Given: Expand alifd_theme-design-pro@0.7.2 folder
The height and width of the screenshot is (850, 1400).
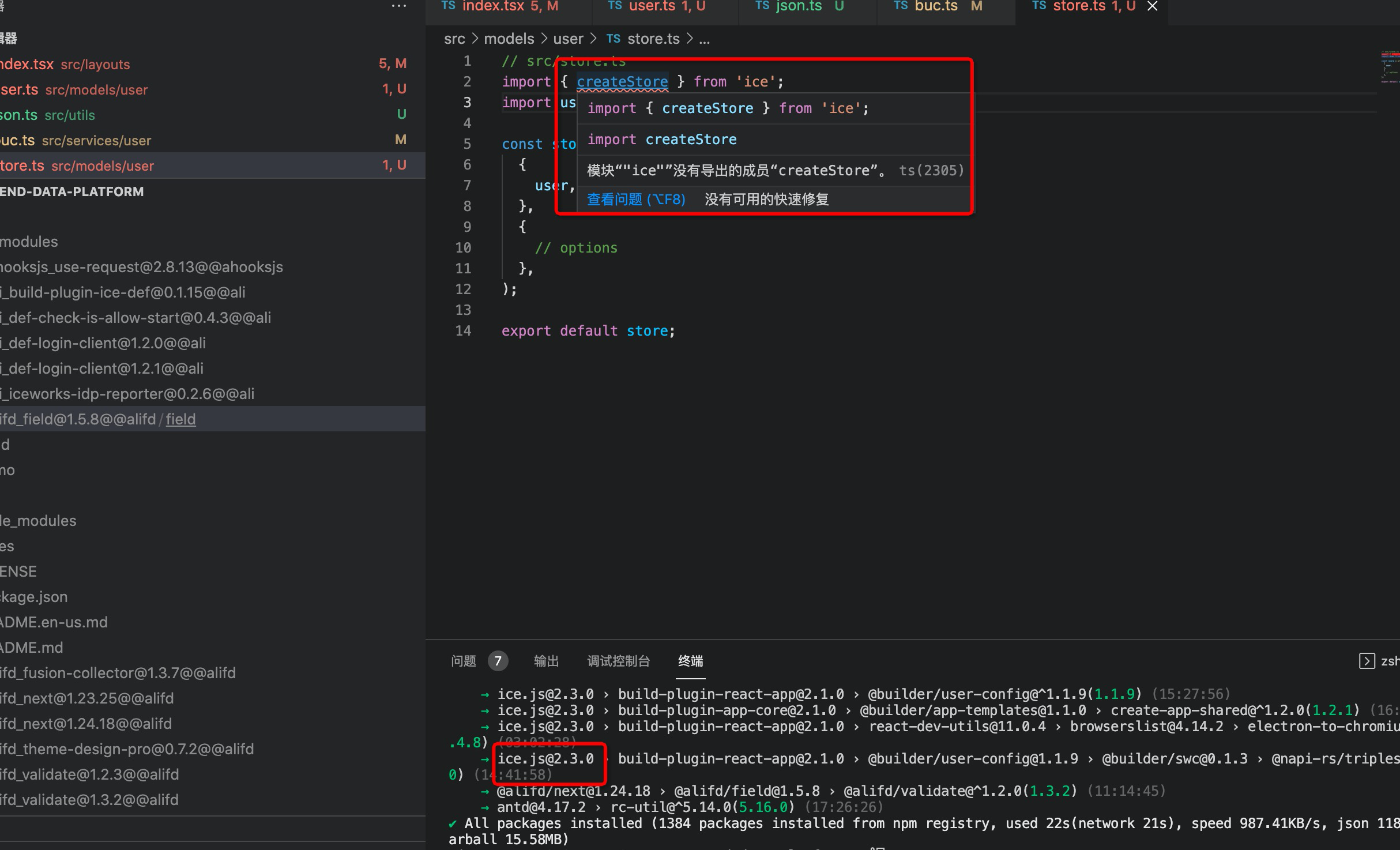Looking at the screenshot, I should tap(213, 749).
